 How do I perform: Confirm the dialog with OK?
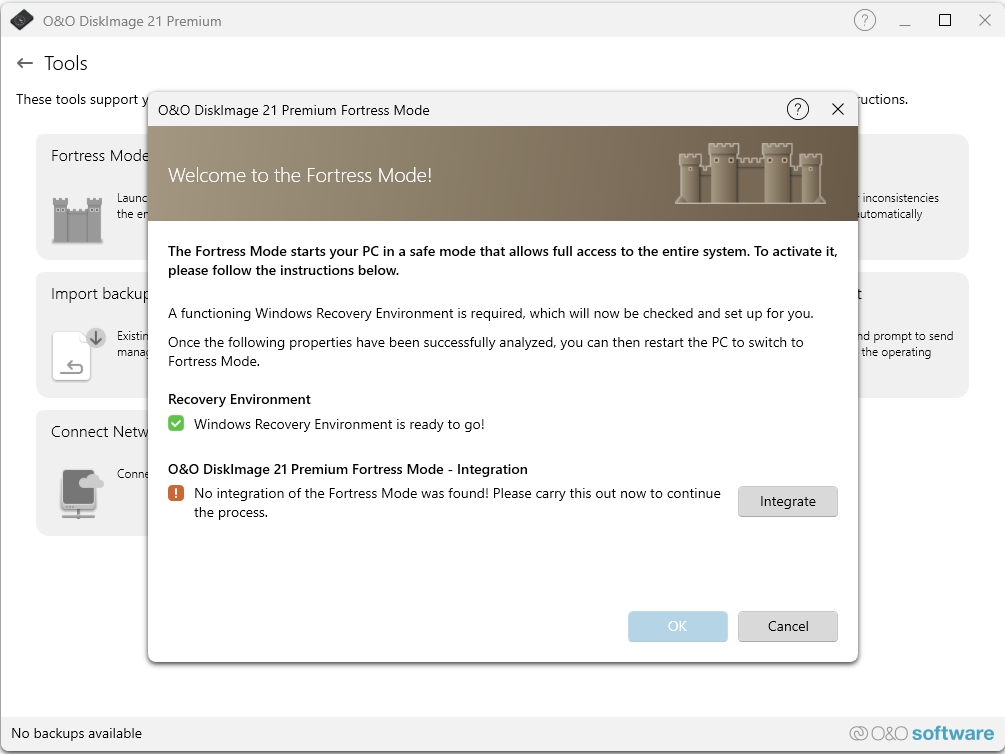[x=677, y=626]
